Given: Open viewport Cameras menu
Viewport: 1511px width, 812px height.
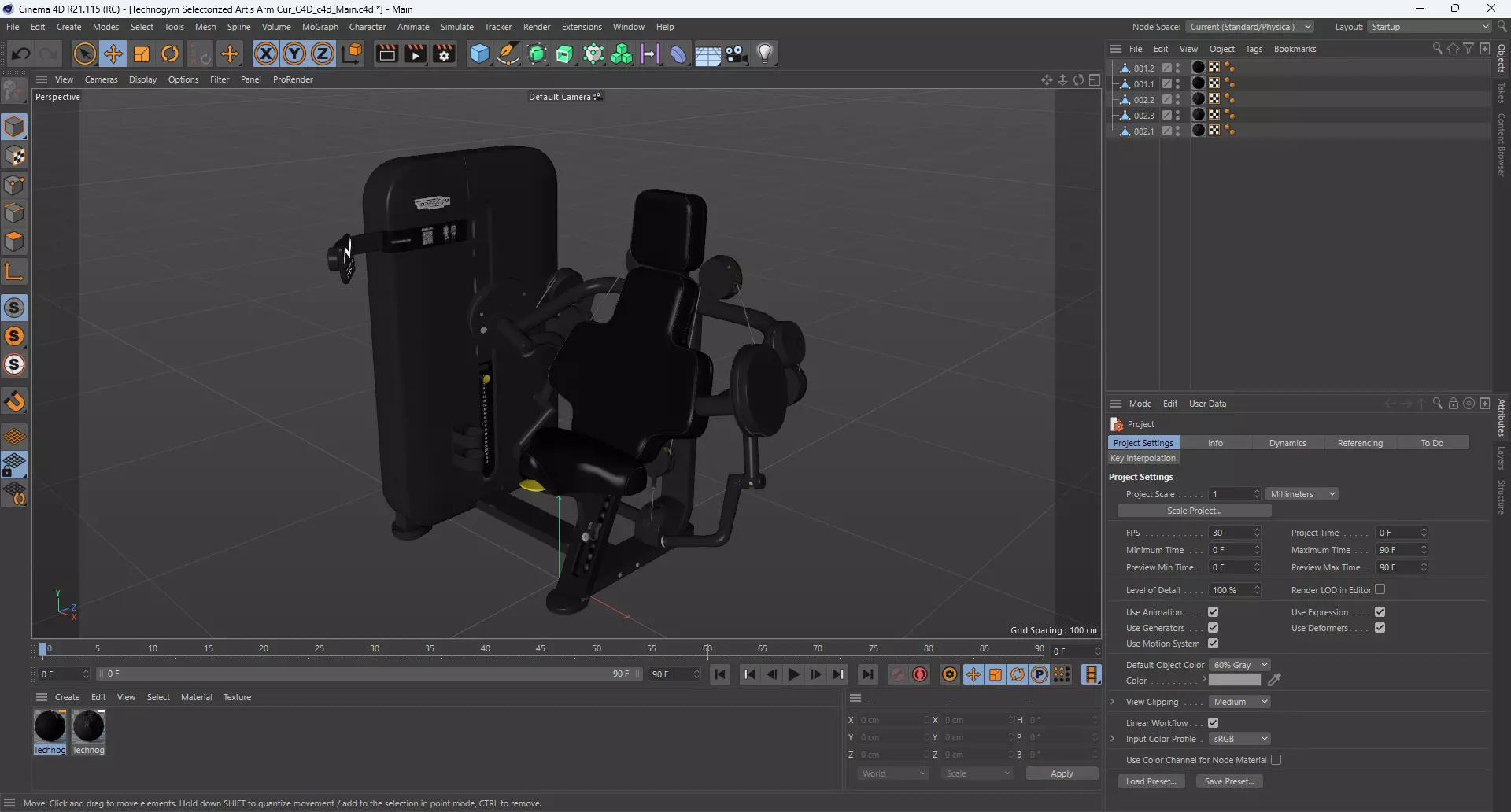Looking at the screenshot, I should coord(101,79).
